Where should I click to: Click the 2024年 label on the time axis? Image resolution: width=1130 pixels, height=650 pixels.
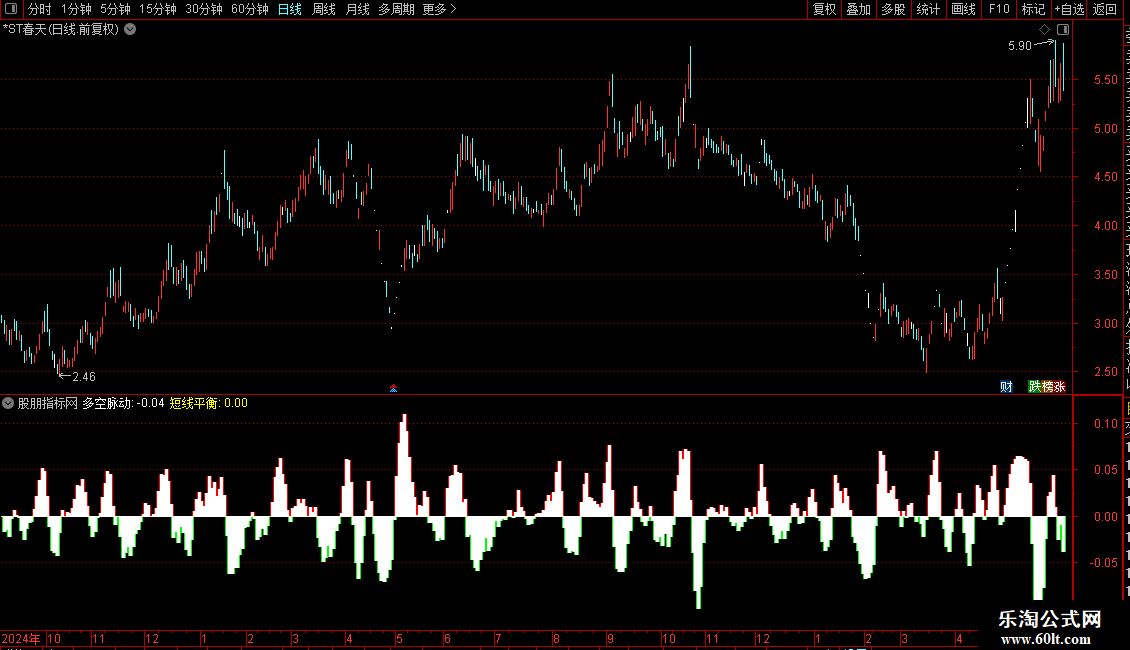click(x=21, y=638)
